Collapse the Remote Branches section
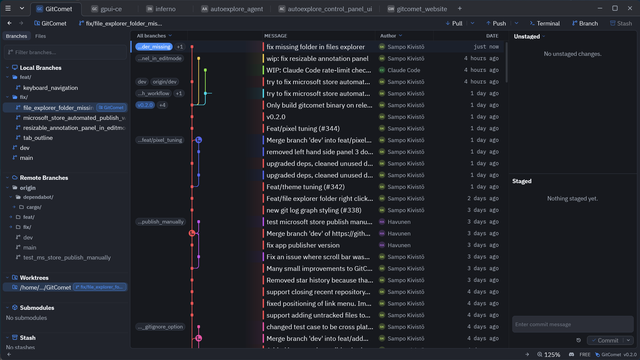The image size is (640, 360). click(7, 178)
